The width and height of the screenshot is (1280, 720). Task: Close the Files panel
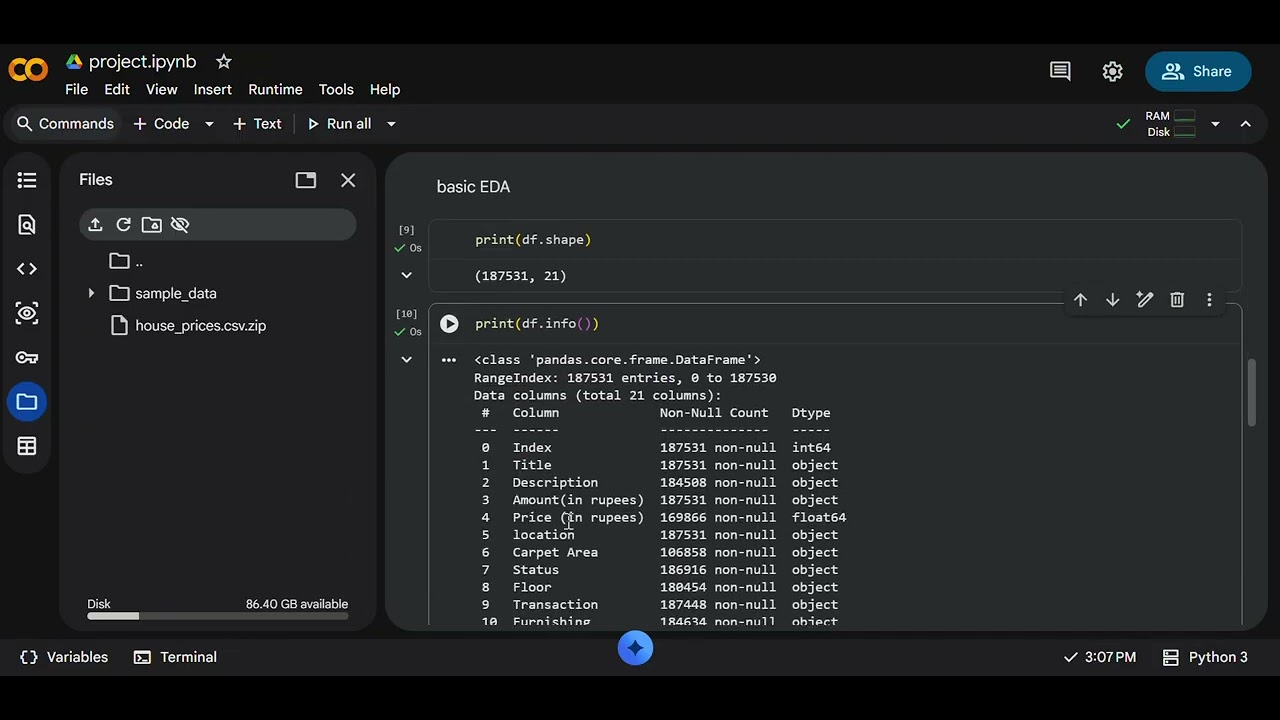tap(348, 180)
